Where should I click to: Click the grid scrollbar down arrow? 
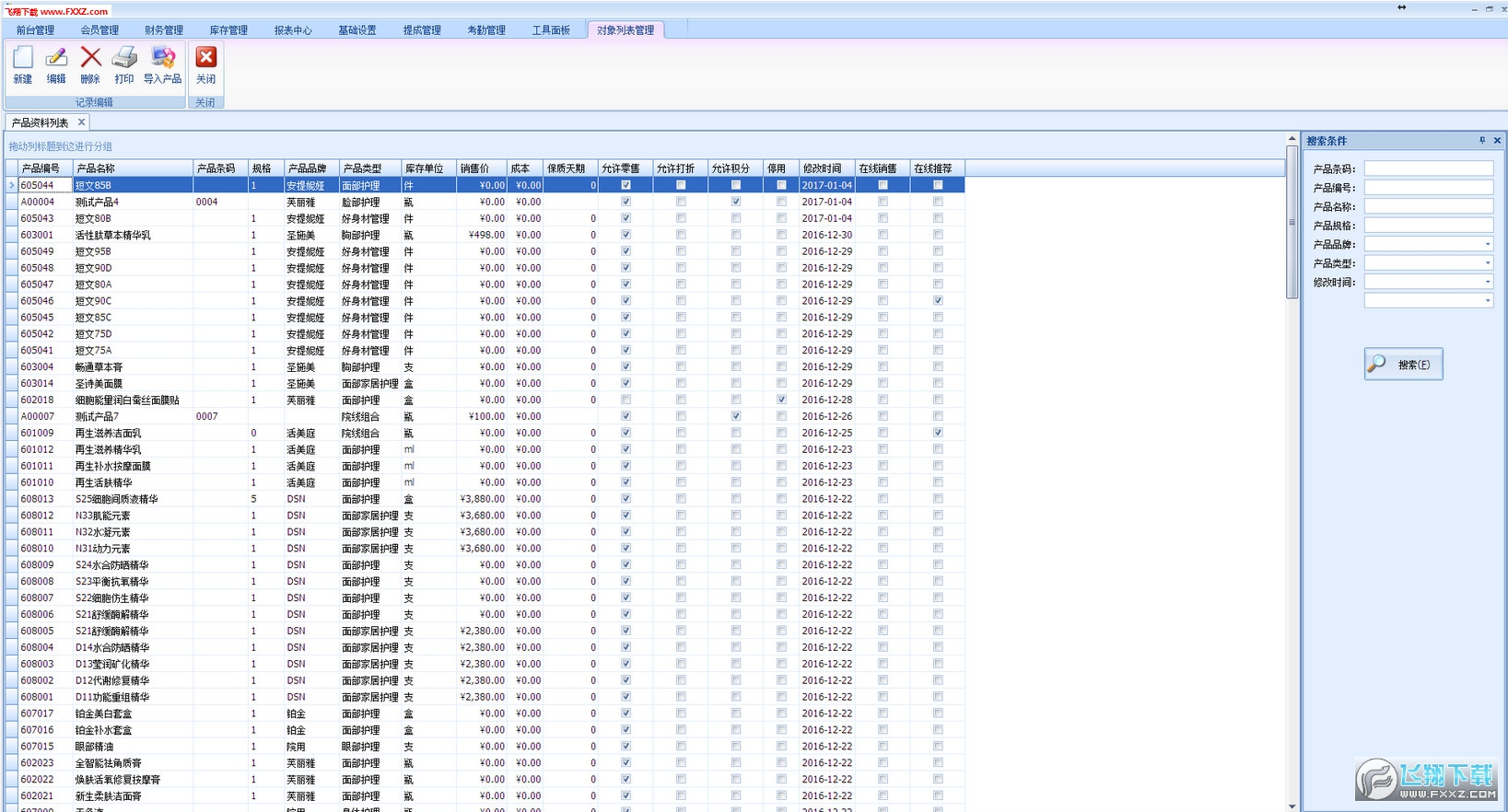pyautogui.click(x=1292, y=806)
